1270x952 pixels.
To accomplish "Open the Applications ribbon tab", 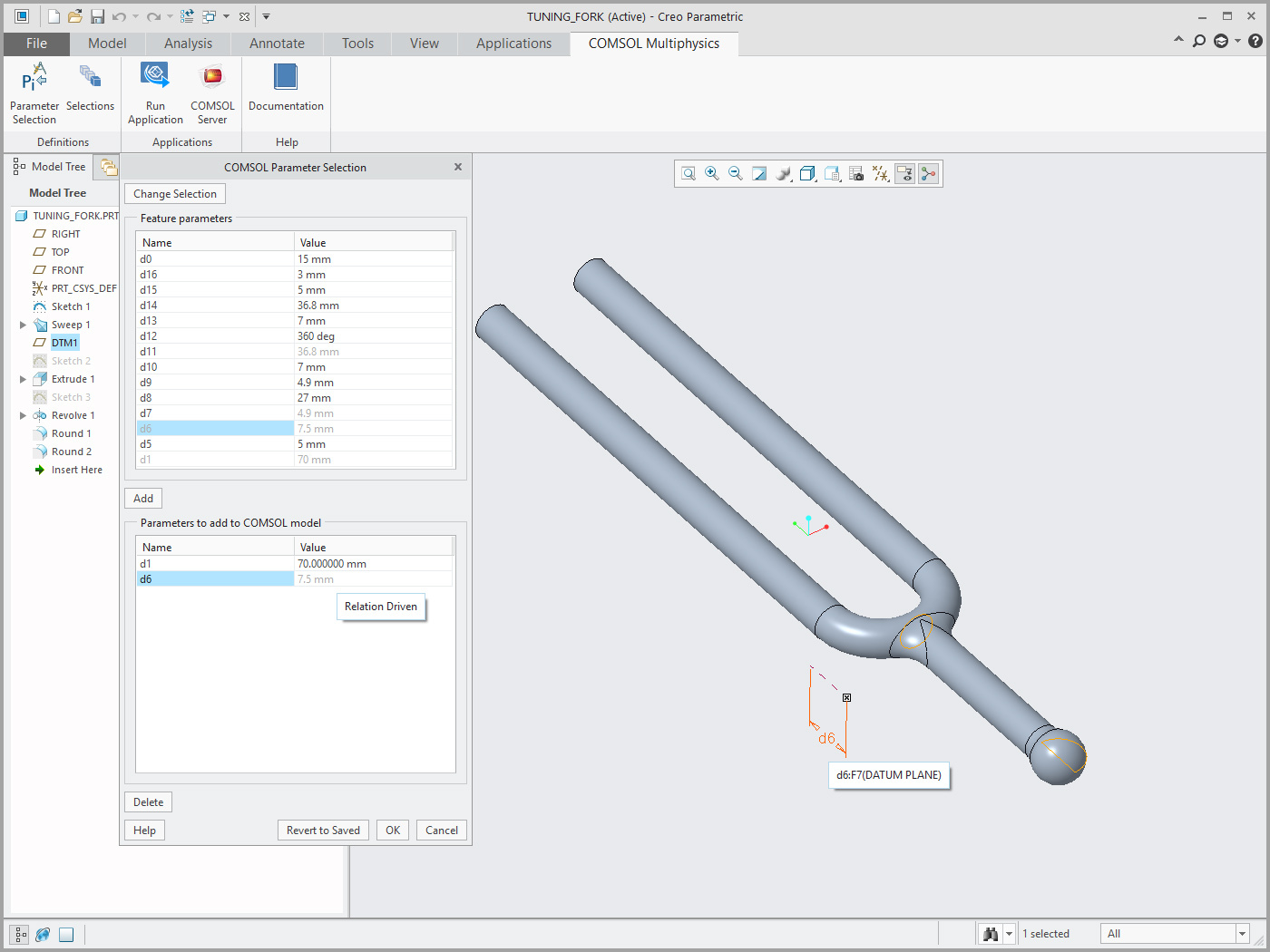I will (x=513, y=43).
